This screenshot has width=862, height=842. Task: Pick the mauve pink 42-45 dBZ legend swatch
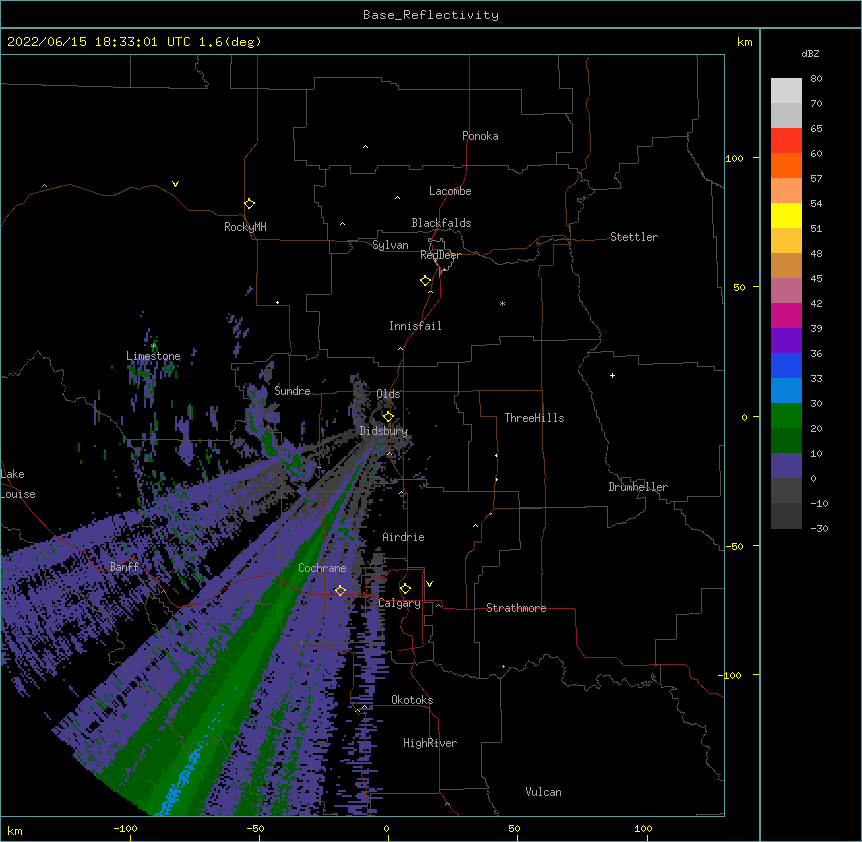click(x=786, y=291)
